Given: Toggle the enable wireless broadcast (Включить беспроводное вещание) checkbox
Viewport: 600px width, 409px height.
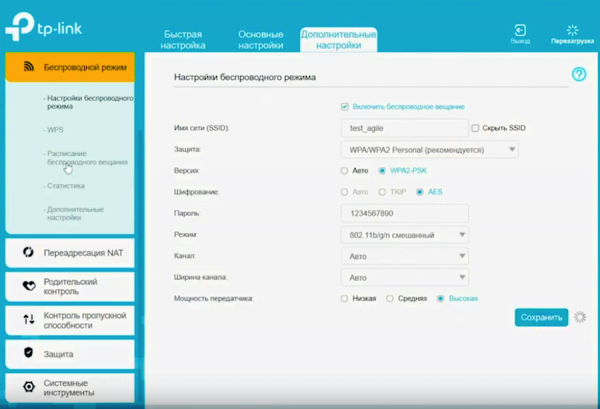Looking at the screenshot, I should (345, 106).
